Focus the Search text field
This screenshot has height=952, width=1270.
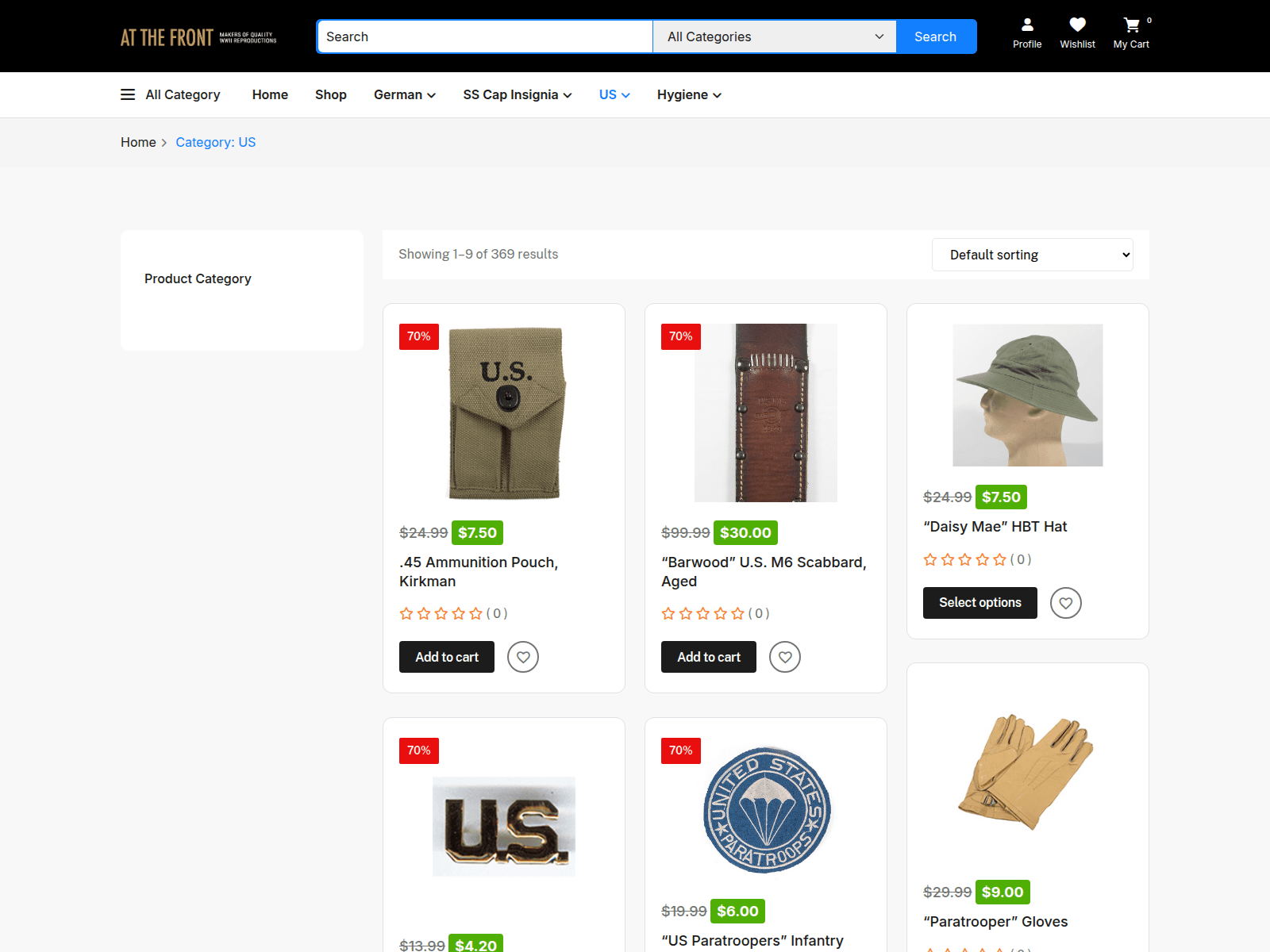[485, 36]
